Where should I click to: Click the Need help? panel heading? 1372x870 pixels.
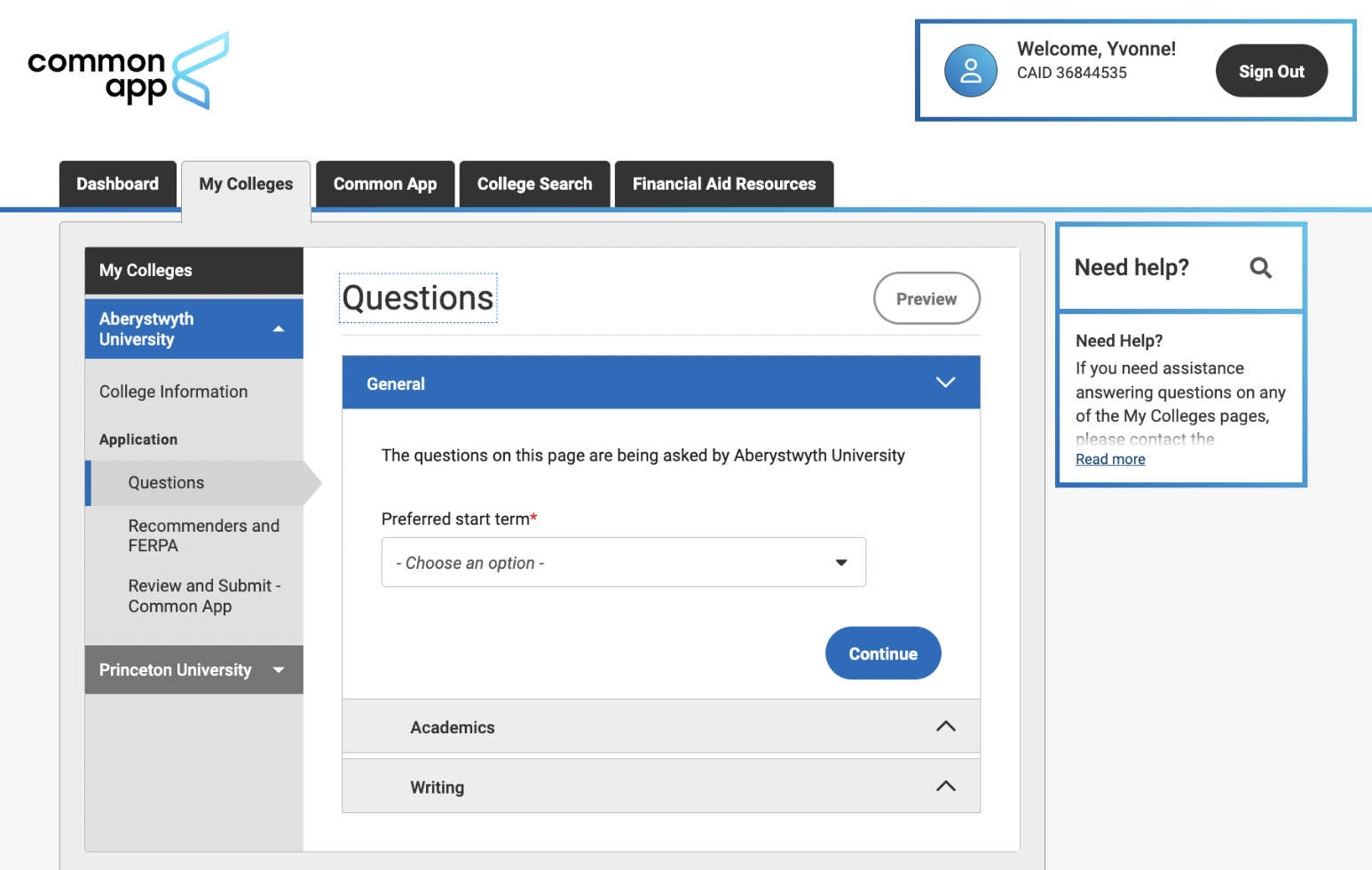pyautogui.click(x=1132, y=267)
